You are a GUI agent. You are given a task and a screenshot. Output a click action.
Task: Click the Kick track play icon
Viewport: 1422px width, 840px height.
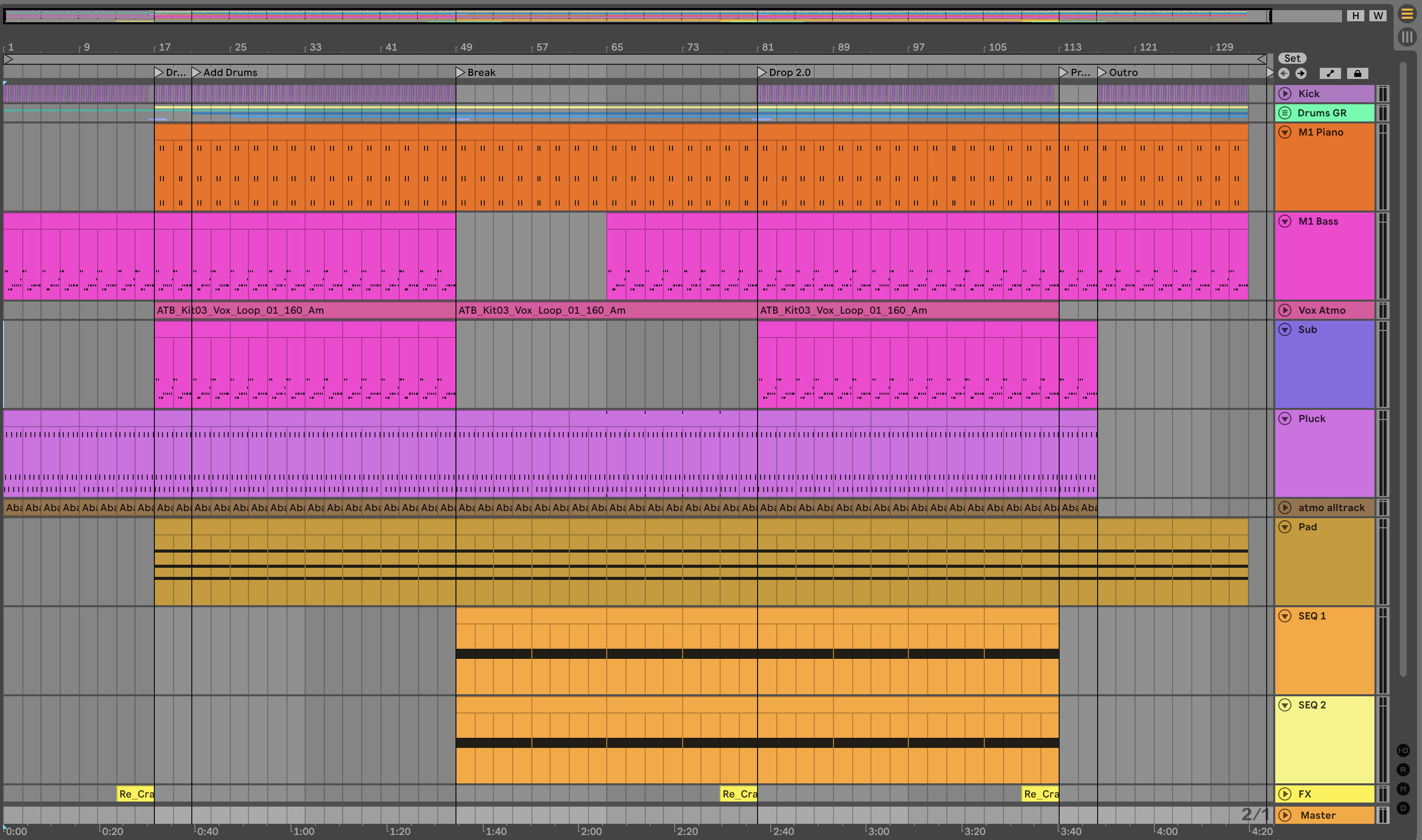pos(1285,94)
